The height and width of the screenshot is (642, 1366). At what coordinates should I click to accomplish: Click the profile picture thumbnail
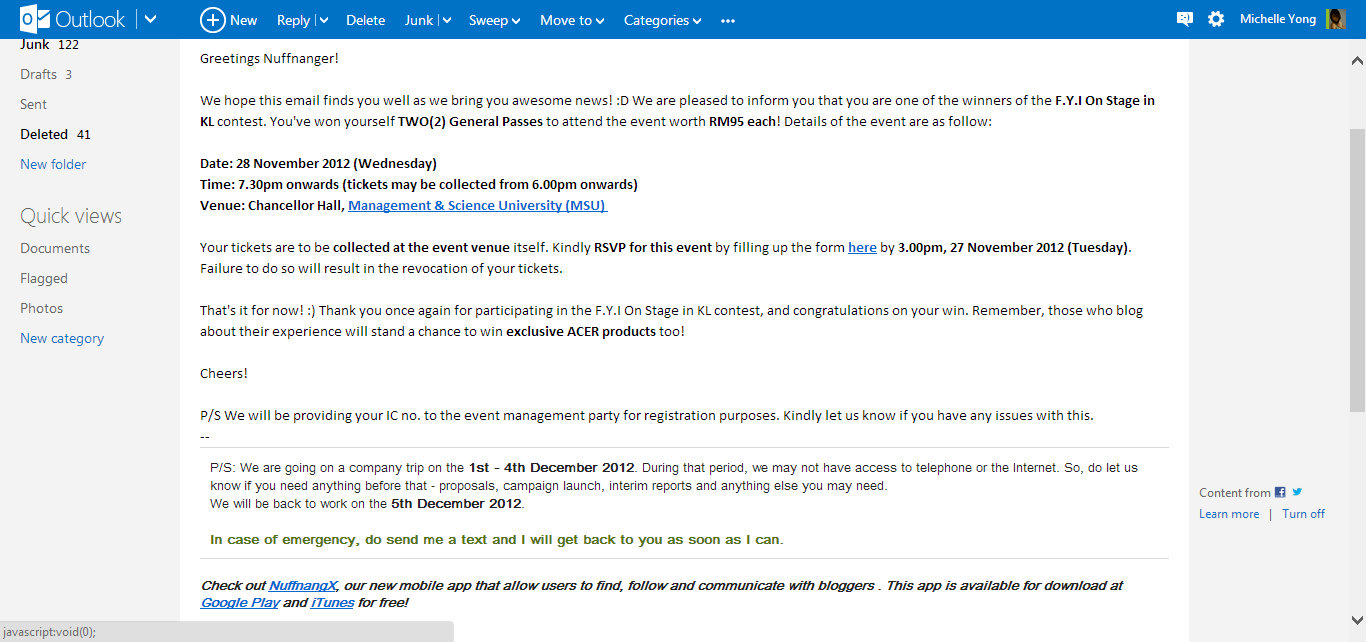1335,19
